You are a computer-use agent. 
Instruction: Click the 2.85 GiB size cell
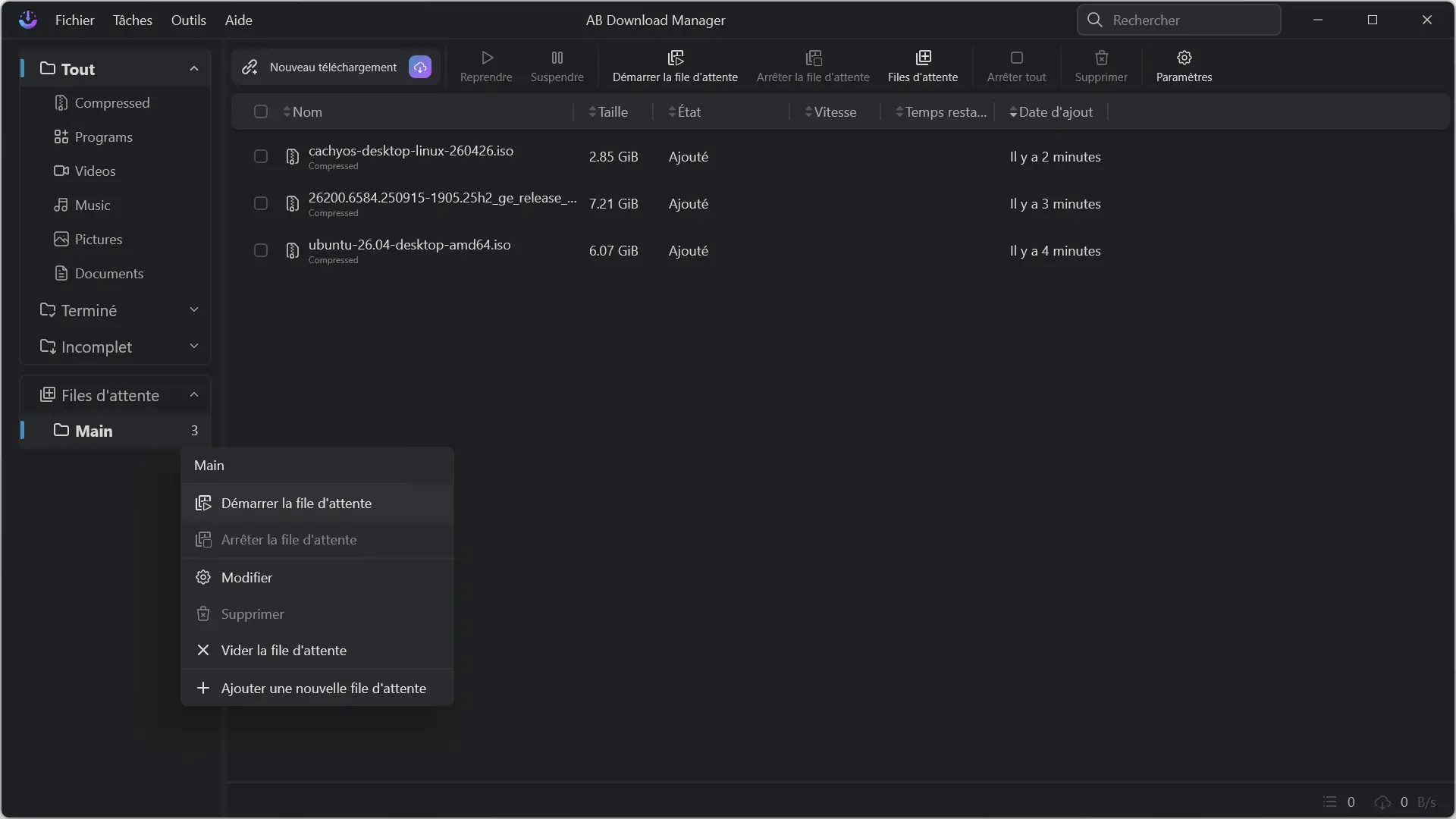[613, 157]
